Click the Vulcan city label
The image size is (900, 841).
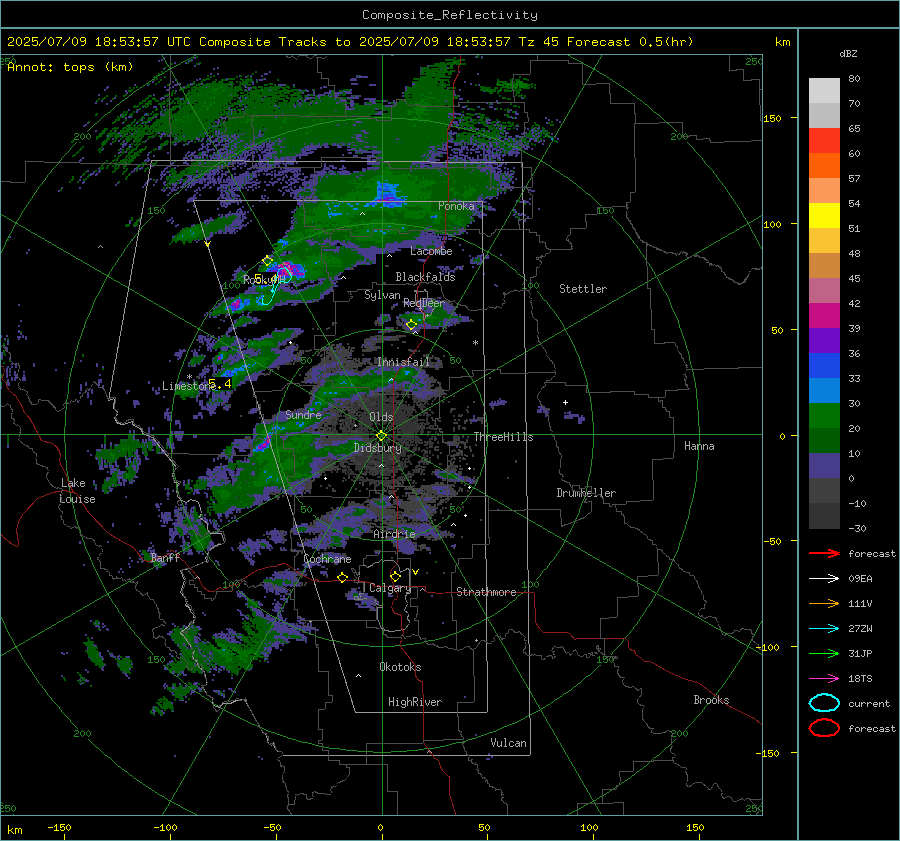[508, 743]
